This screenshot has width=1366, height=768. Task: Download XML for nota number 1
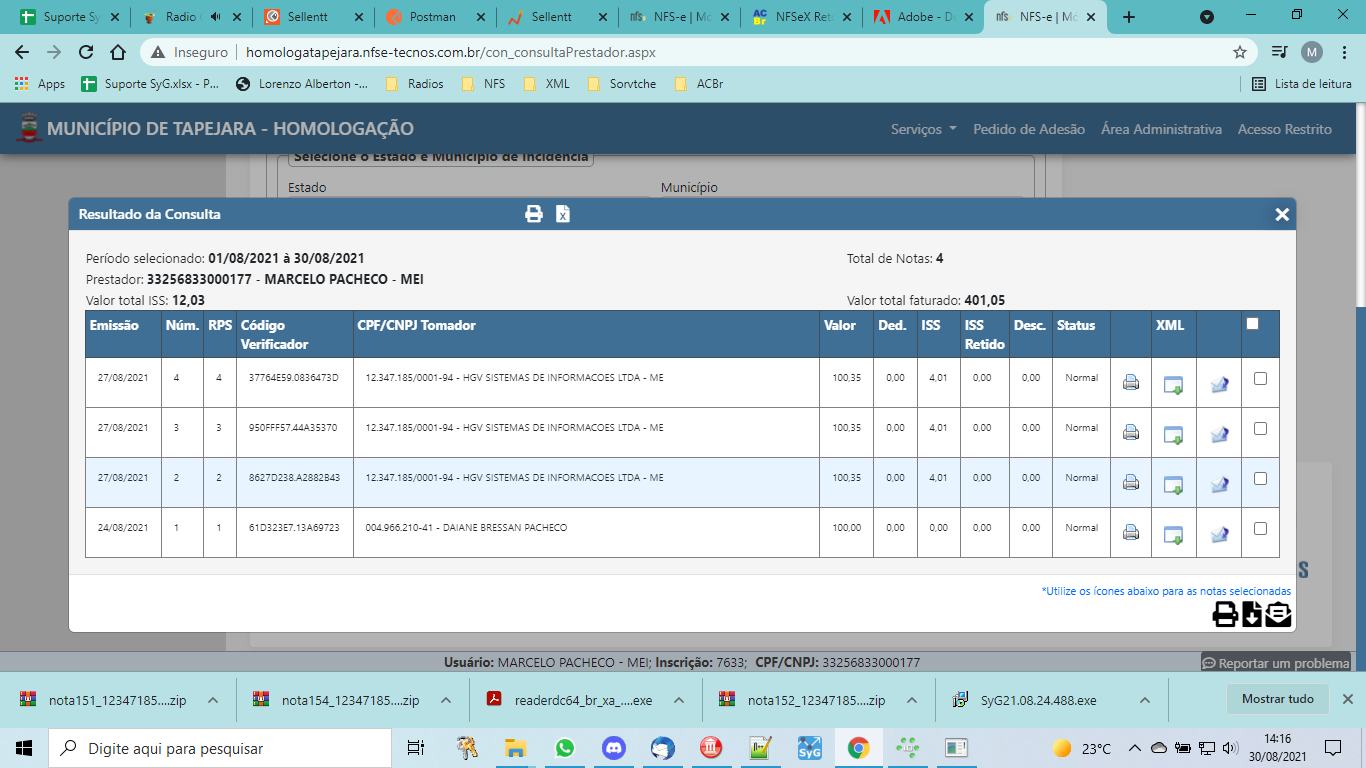(1173, 535)
